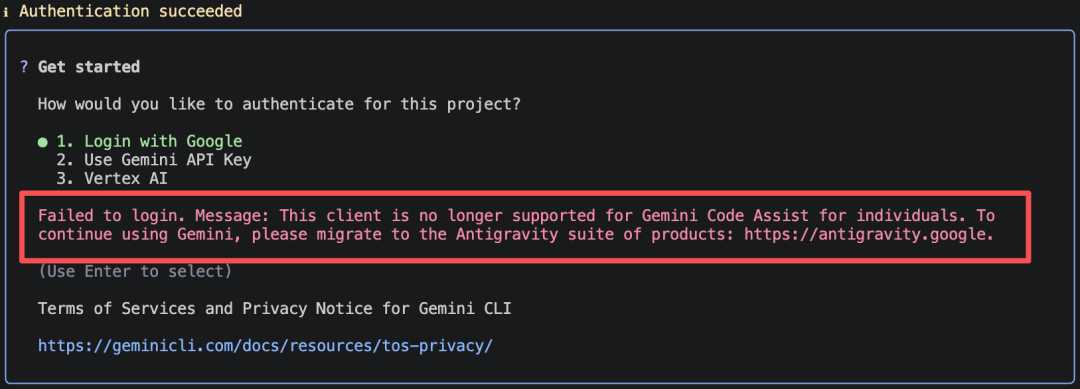
Task: Click the authenticate for this project question
Action: [x=279, y=104]
